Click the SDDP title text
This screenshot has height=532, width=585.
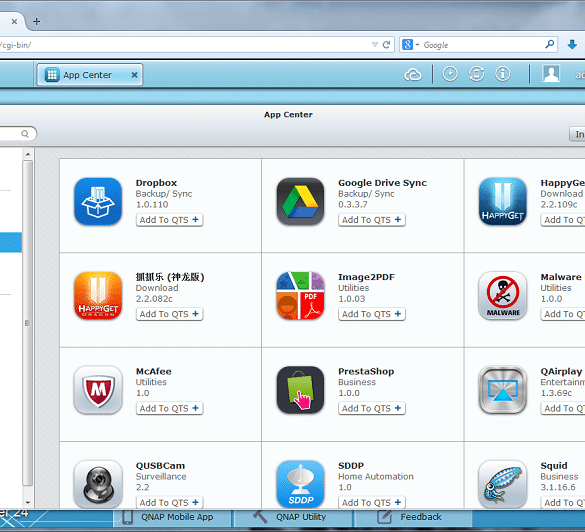pyautogui.click(x=351, y=466)
